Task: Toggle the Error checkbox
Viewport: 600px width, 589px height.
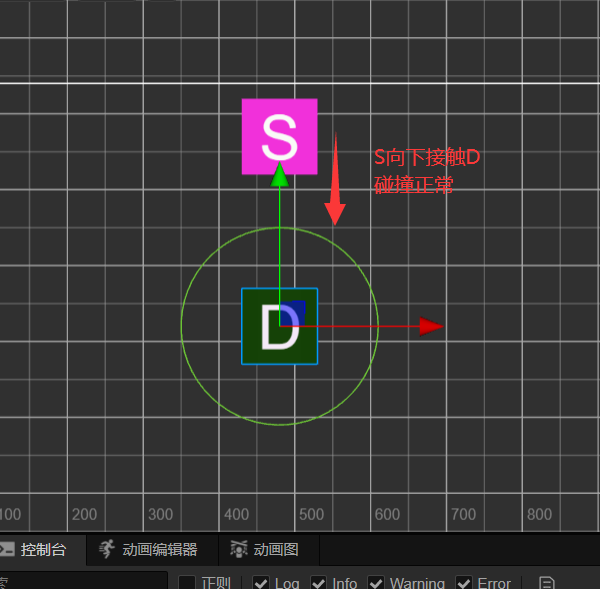Action: 464,582
